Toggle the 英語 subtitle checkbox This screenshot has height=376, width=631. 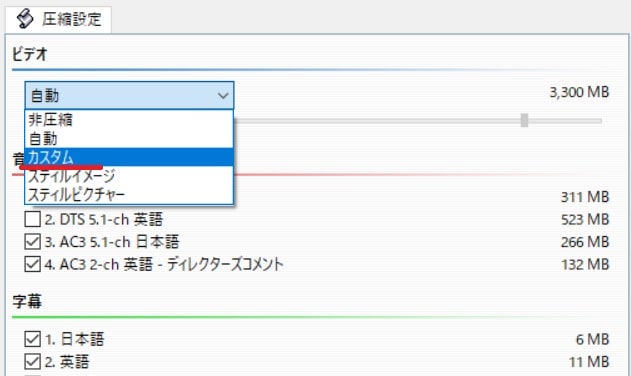click(32, 362)
